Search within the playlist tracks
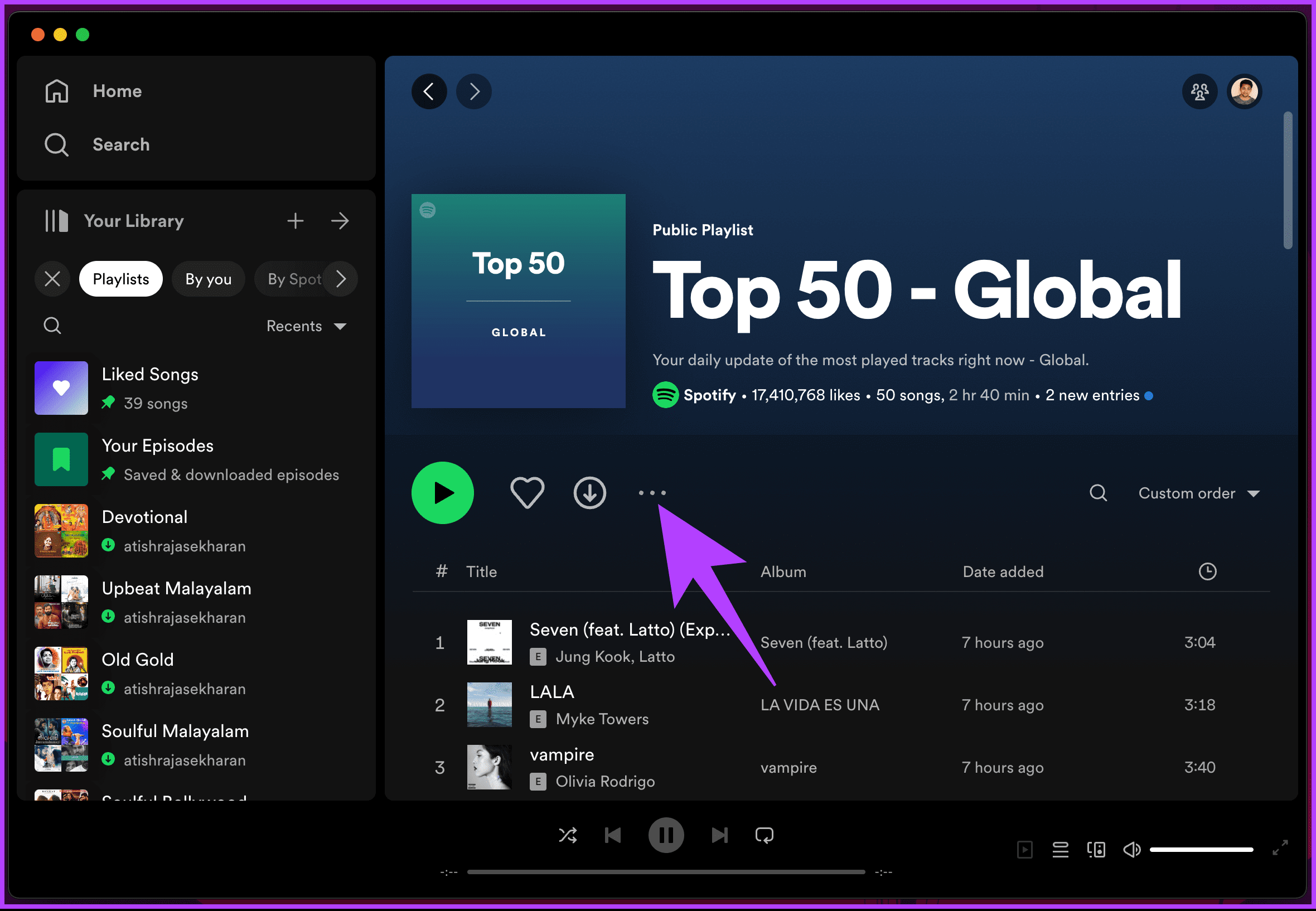The height and width of the screenshot is (911, 1316). click(x=1099, y=493)
